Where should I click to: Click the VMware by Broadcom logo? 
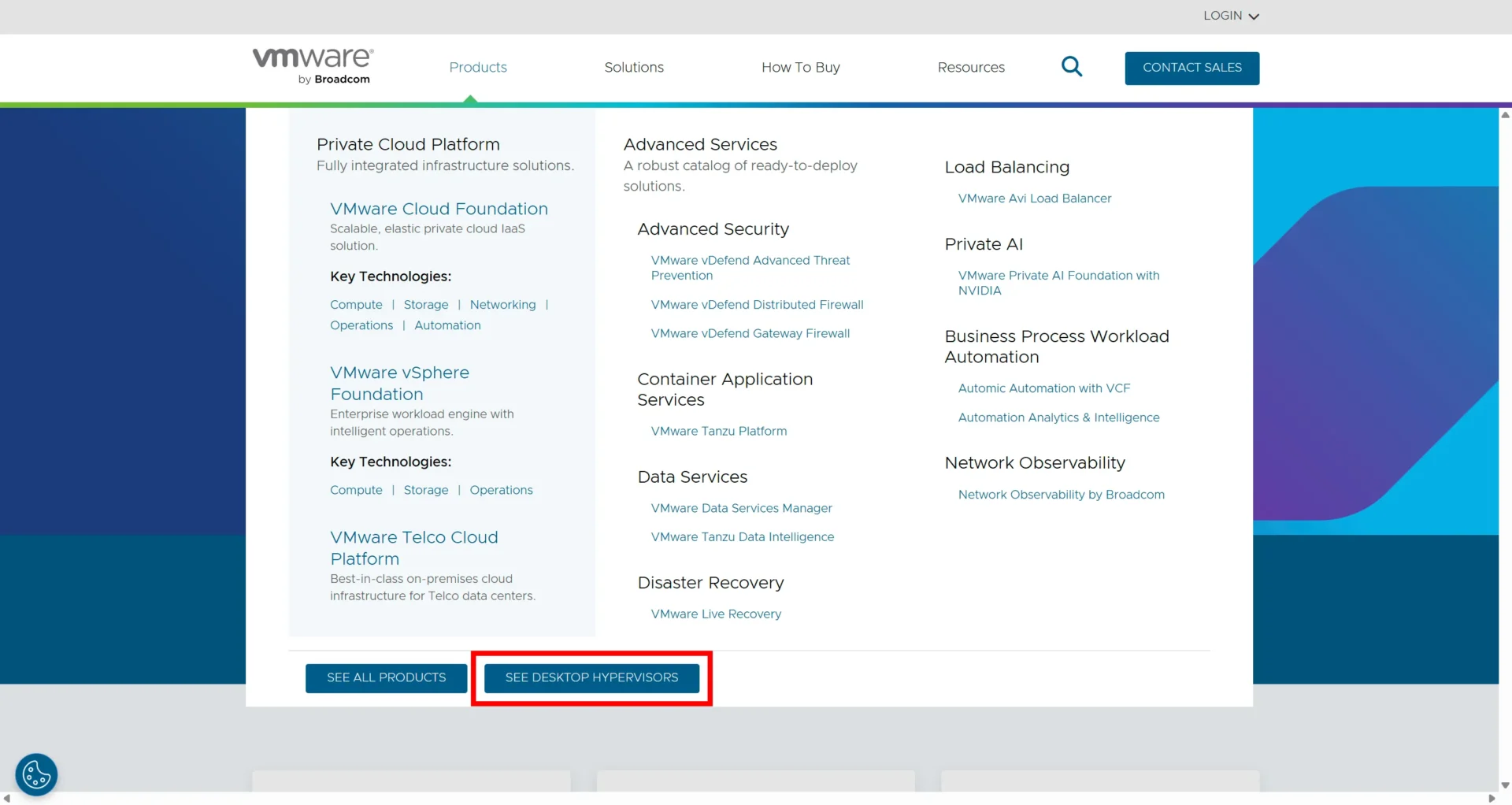click(313, 66)
